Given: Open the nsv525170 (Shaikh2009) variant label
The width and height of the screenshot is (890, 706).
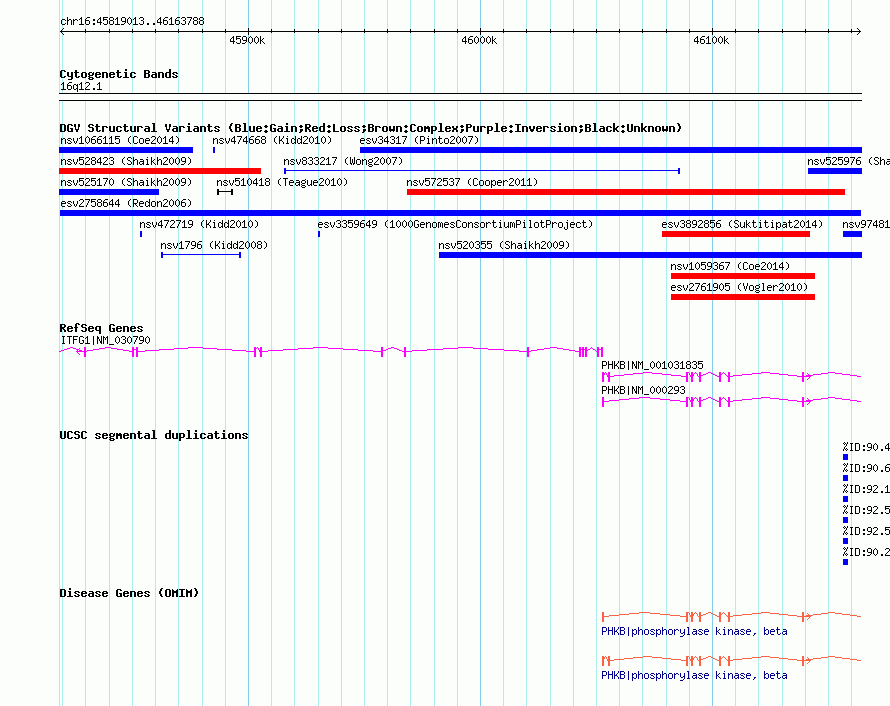Looking at the screenshot, I should pyautogui.click(x=126, y=182).
